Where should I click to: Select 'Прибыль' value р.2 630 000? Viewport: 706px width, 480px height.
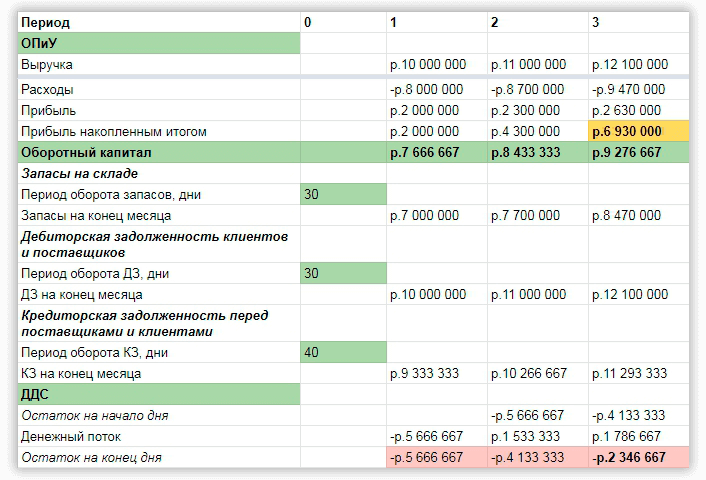click(x=639, y=111)
